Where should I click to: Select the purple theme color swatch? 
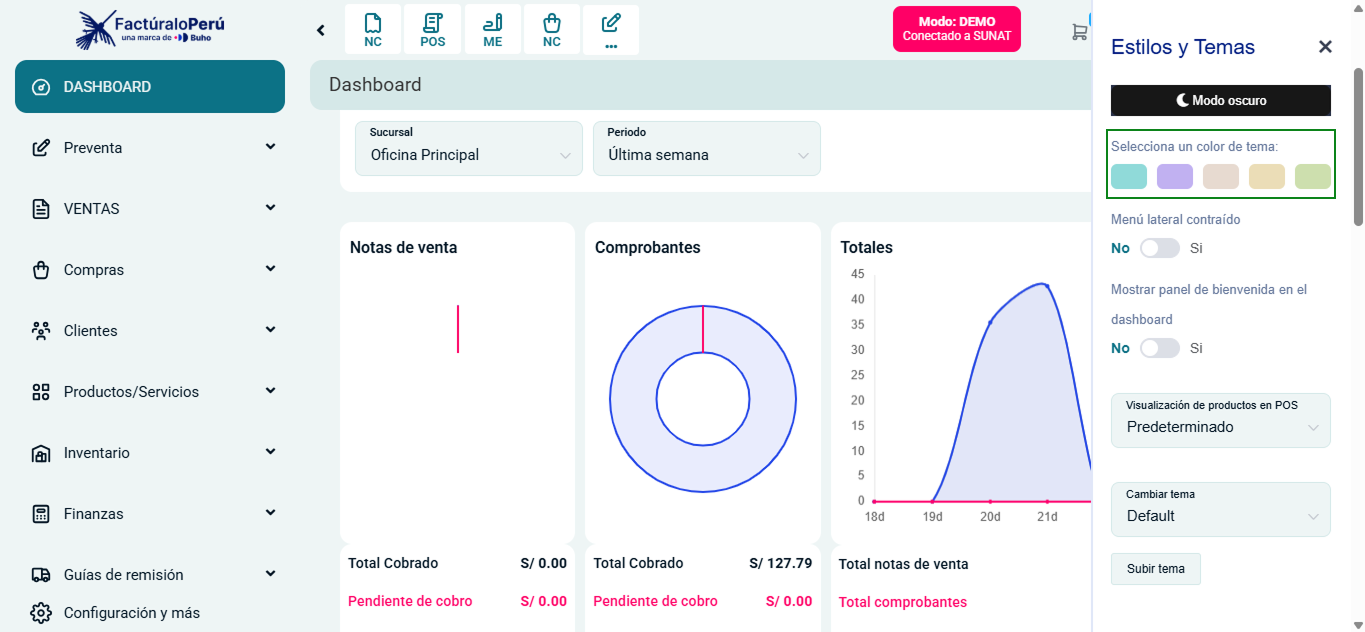(x=1175, y=177)
